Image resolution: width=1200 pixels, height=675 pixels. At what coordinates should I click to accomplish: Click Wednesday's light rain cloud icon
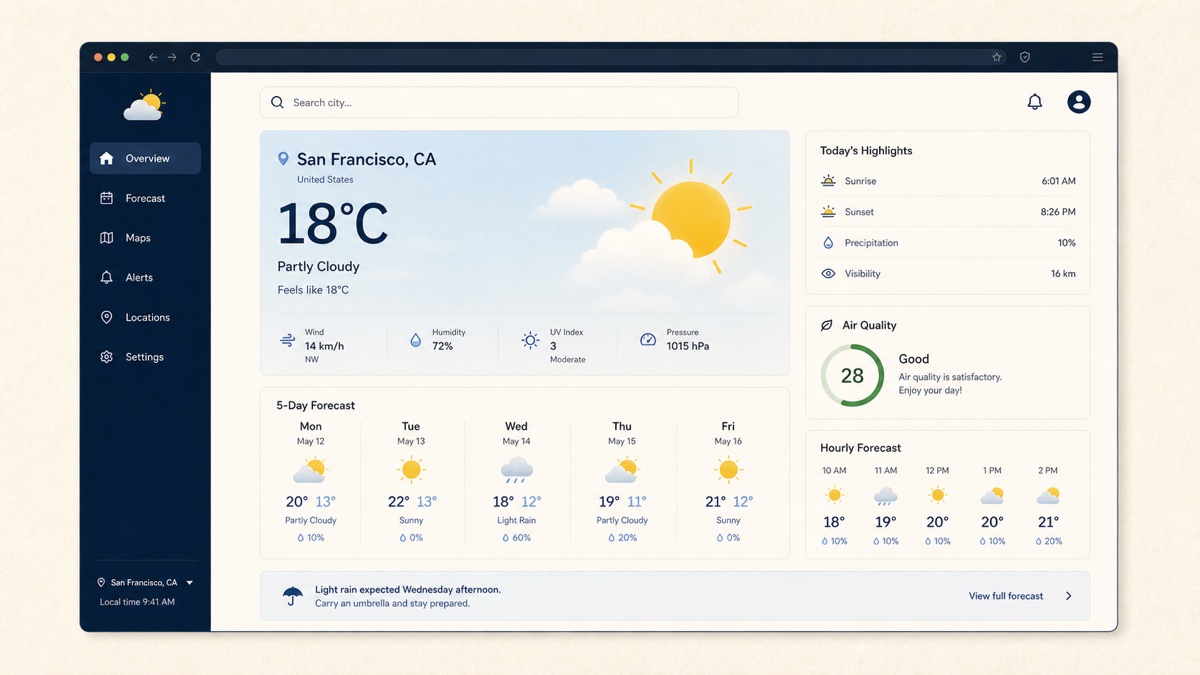(x=516, y=470)
